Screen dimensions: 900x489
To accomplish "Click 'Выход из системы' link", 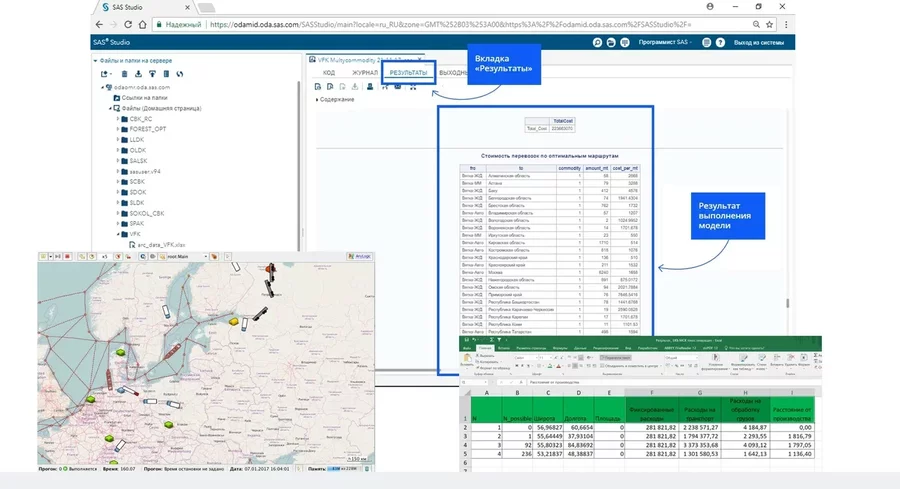I will (758, 42).
